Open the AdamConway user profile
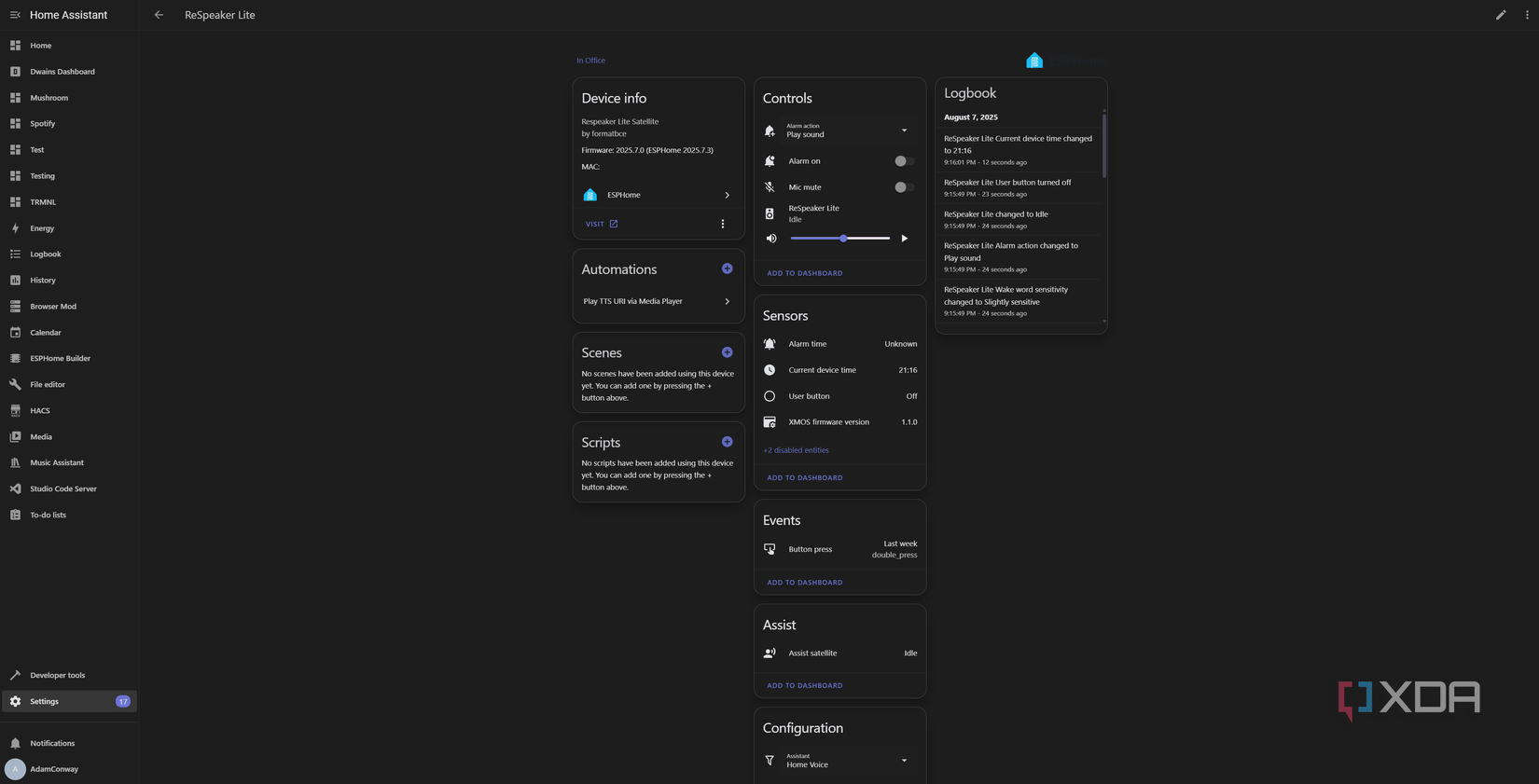1539x784 pixels. 69,769
